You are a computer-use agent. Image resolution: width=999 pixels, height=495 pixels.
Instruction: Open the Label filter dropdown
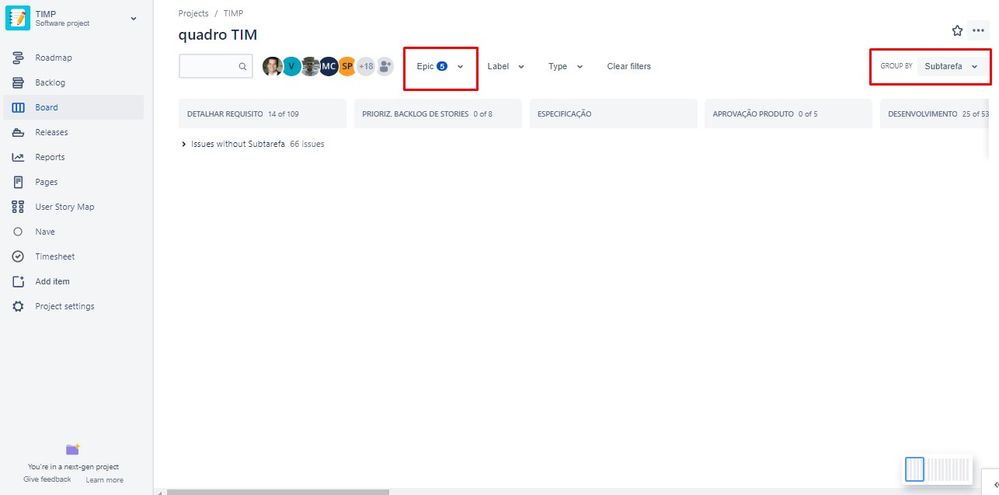[505, 66]
